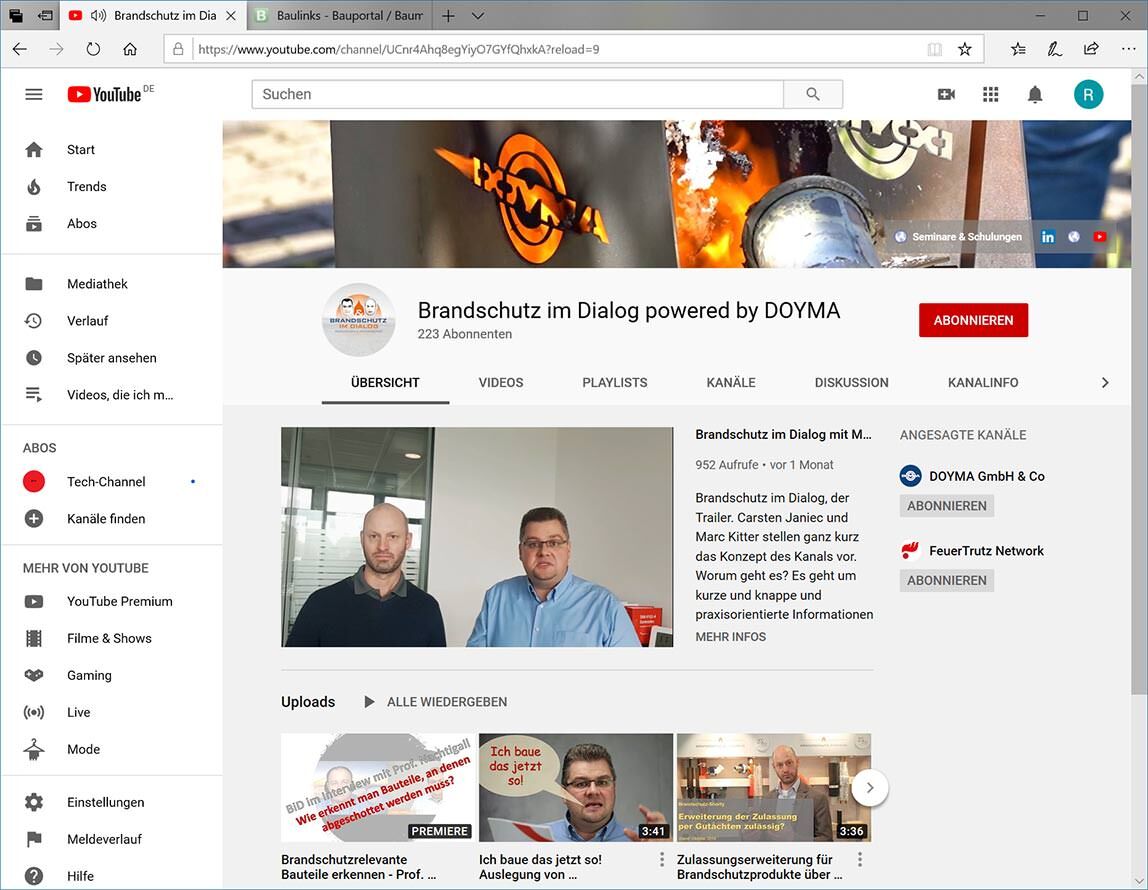1148x890 pixels.
Task: Play the featured trailer video thumbnail
Action: (x=477, y=536)
